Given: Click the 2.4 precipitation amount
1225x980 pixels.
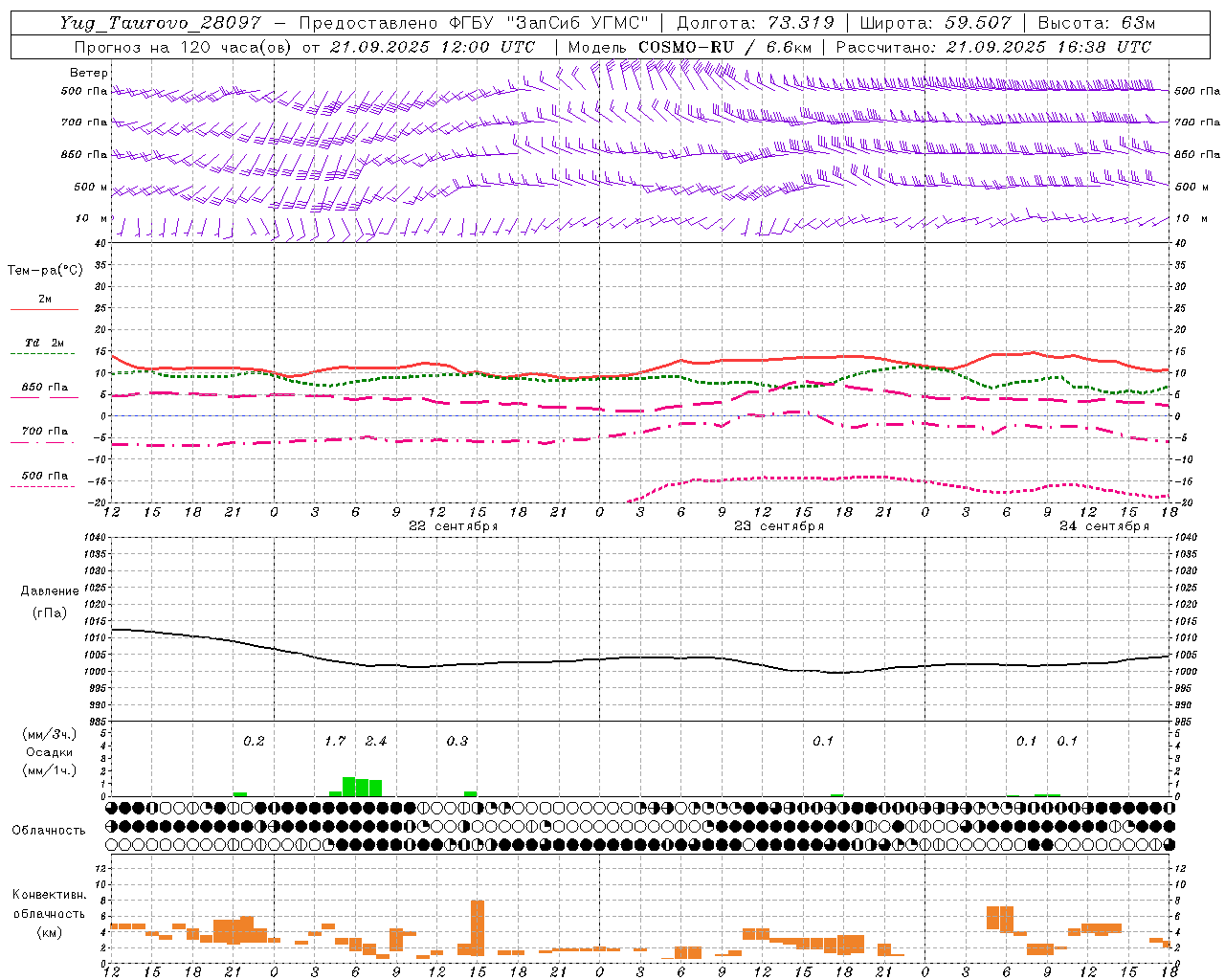Looking at the screenshot, I should [376, 741].
